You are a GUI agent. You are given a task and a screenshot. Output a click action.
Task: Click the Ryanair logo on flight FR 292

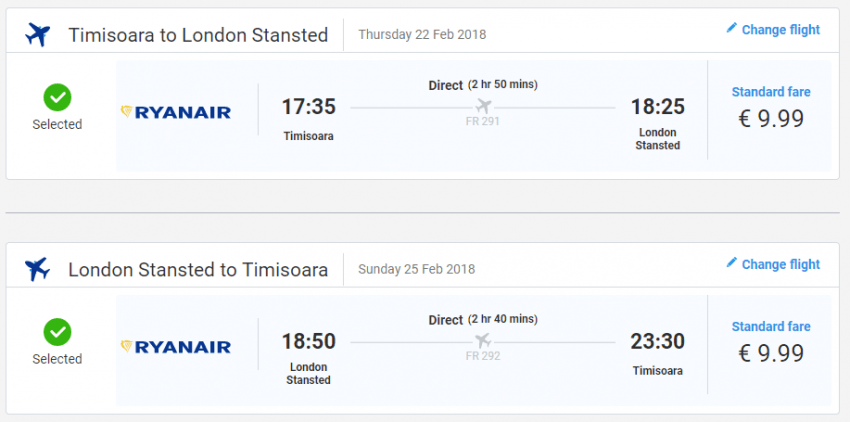pyautogui.click(x=176, y=347)
